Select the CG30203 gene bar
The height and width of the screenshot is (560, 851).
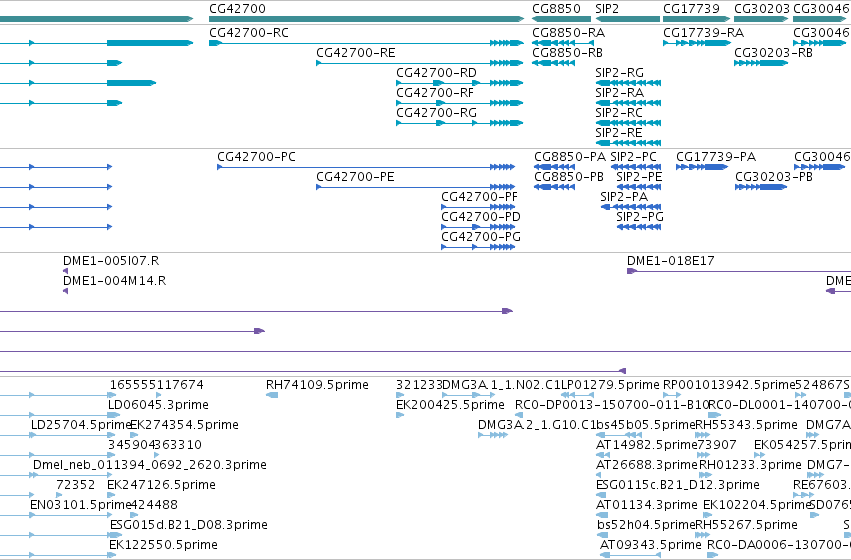[x=761, y=19]
